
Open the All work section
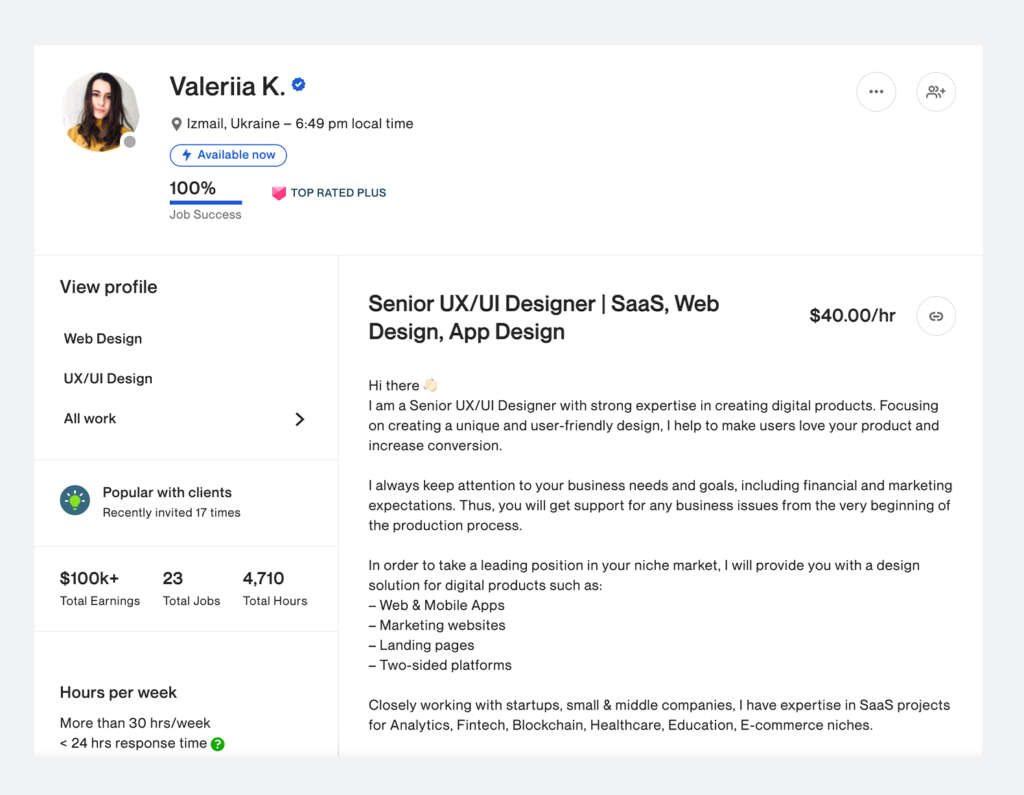coord(90,419)
